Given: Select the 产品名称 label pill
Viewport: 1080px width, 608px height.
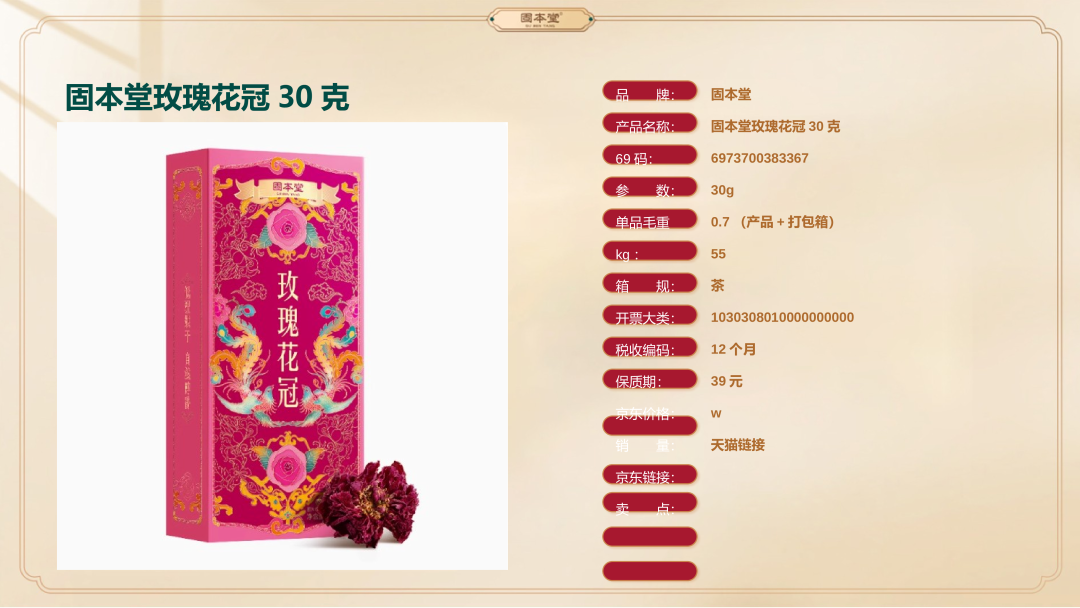Looking at the screenshot, I should click(650, 123).
